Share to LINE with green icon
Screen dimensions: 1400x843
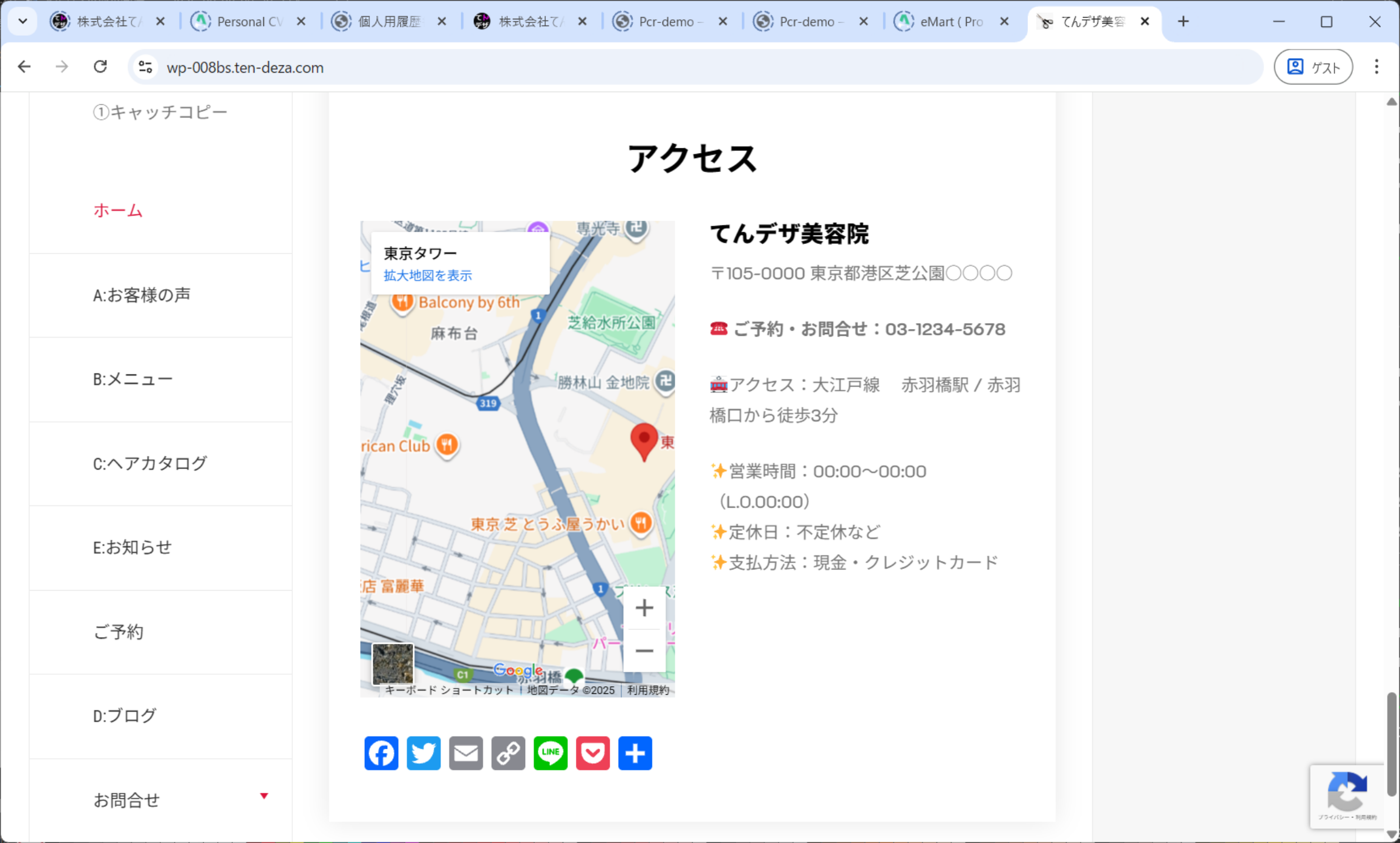[551, 753]
